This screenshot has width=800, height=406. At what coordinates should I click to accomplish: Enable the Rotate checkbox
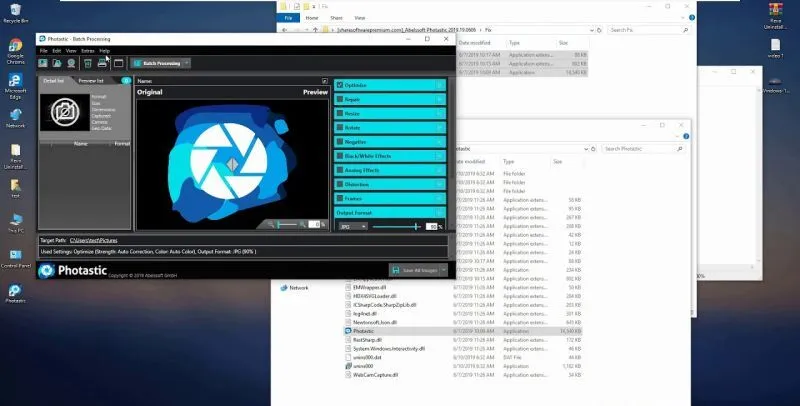340,128
